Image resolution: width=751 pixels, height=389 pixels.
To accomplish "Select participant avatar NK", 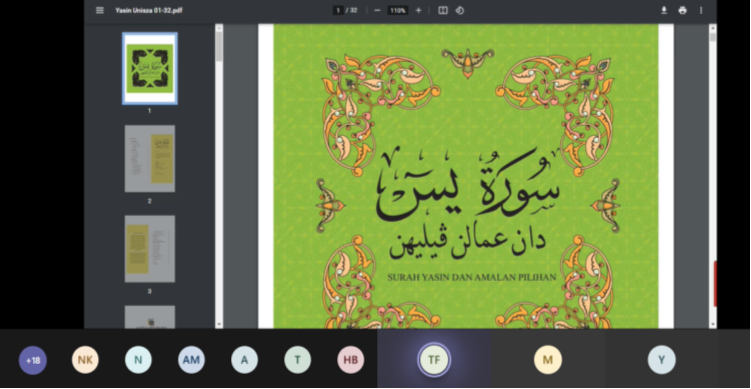I will pyautogui.click(x=85, y=360).
